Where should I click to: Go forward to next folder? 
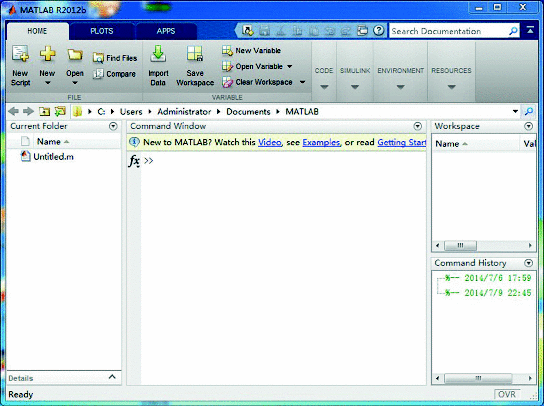pos(28,111)
